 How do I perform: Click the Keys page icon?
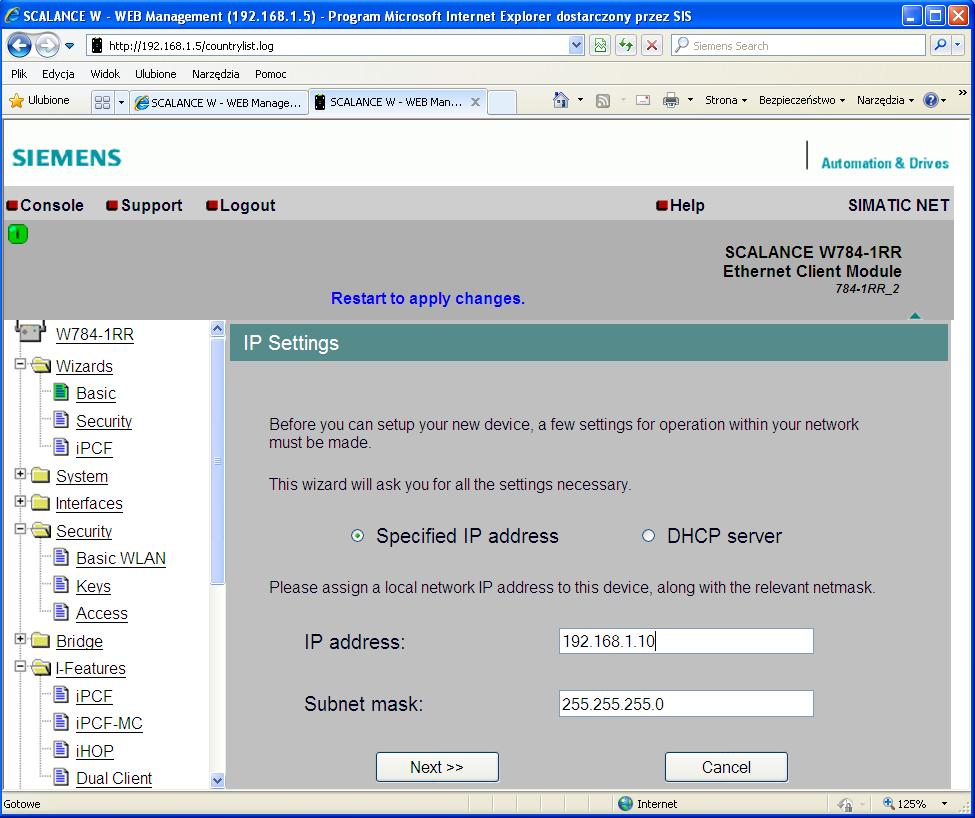tap(61, 584)
